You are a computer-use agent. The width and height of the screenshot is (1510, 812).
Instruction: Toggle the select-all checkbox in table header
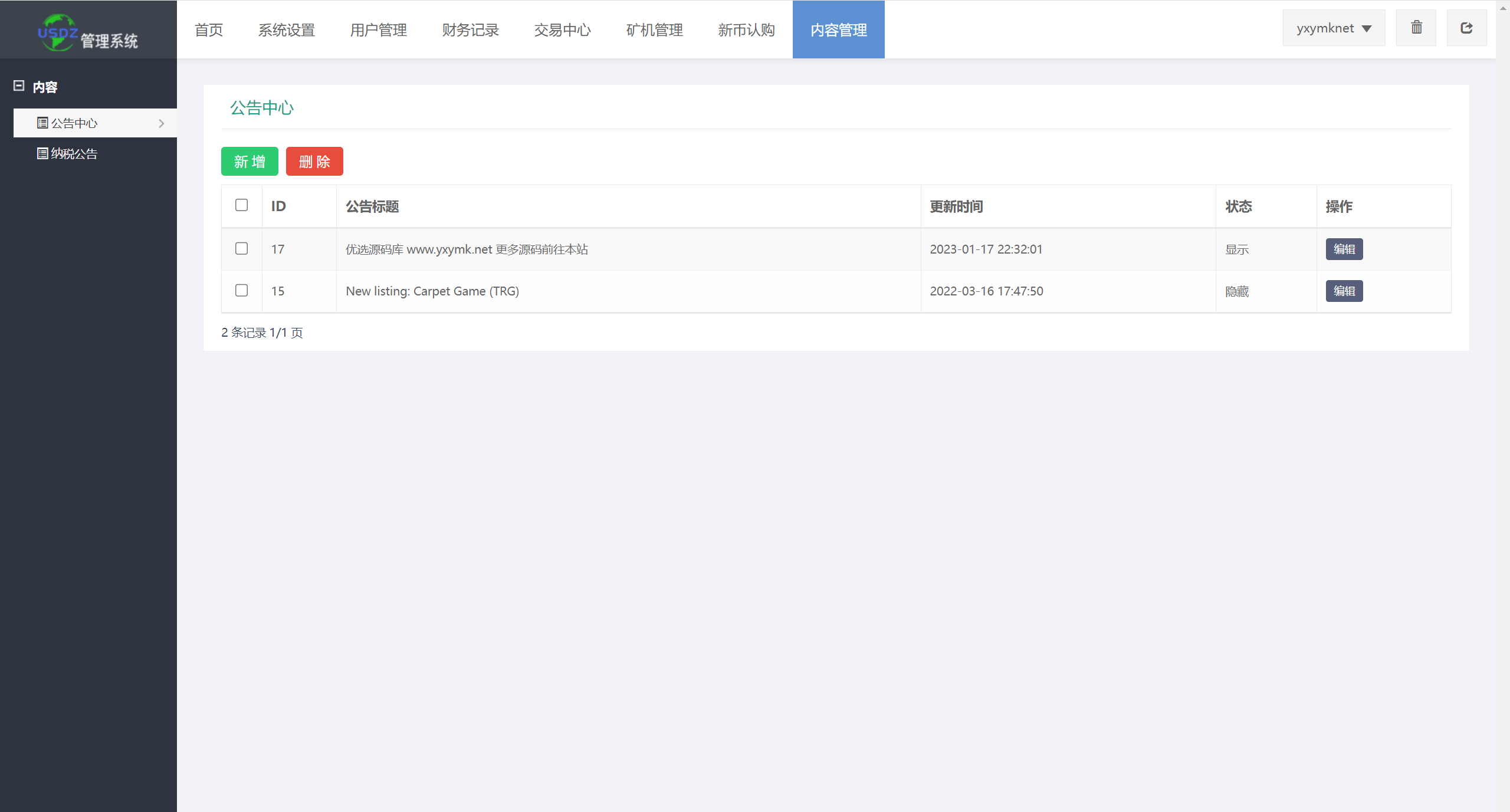[241, 205]
